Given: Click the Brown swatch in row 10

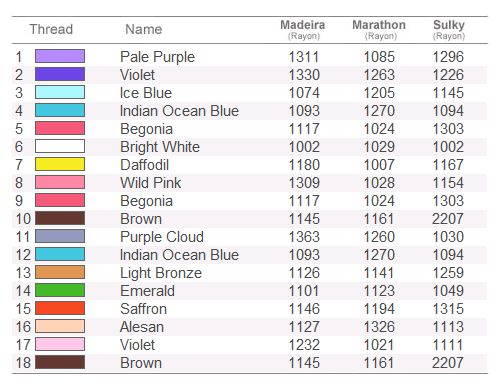Looking at the screenshot, I should point(60,218).
